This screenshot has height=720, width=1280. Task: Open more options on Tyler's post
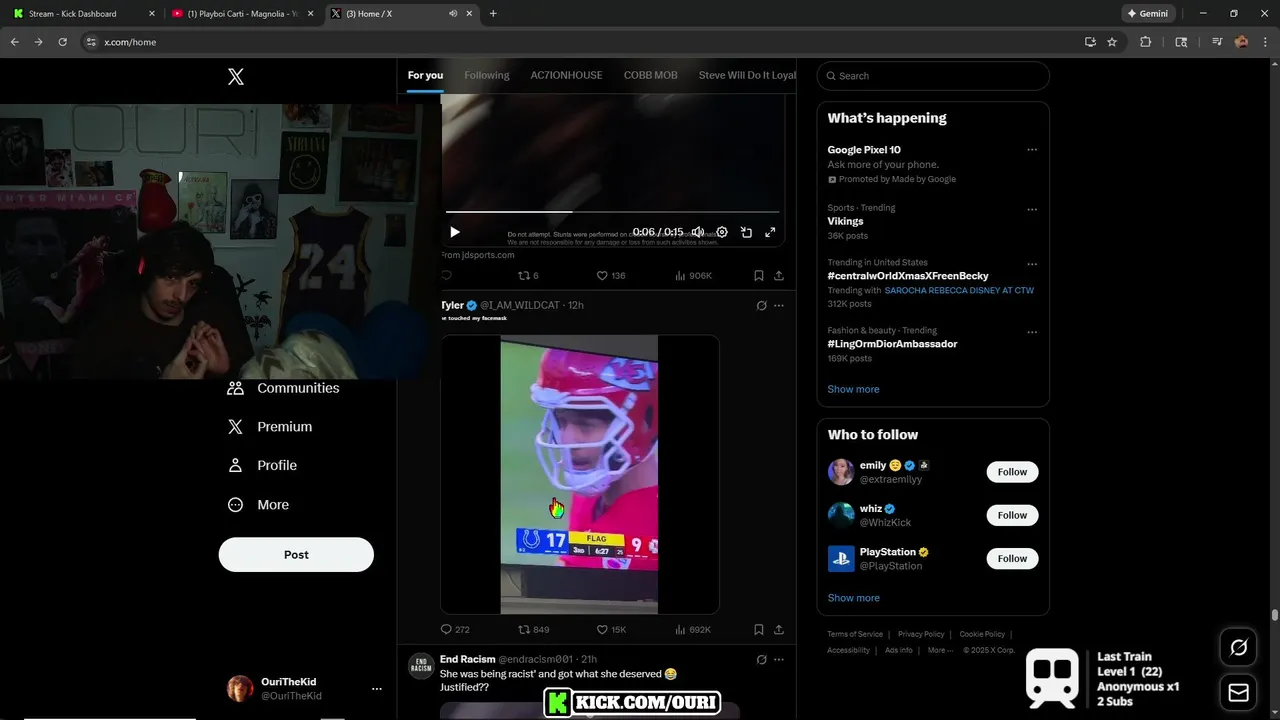click(x=779, y=305)
